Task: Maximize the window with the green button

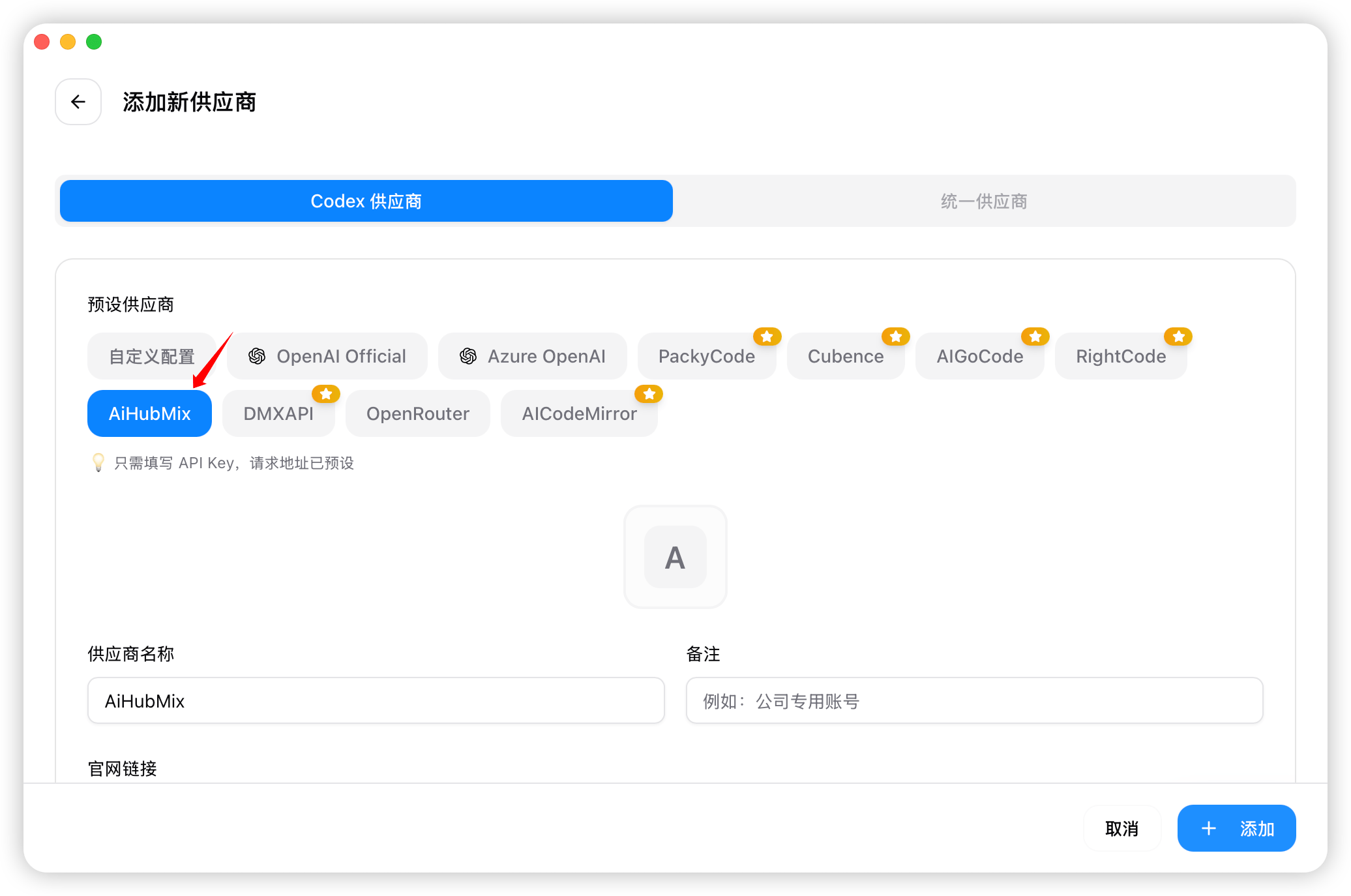Action: (94, 42)
